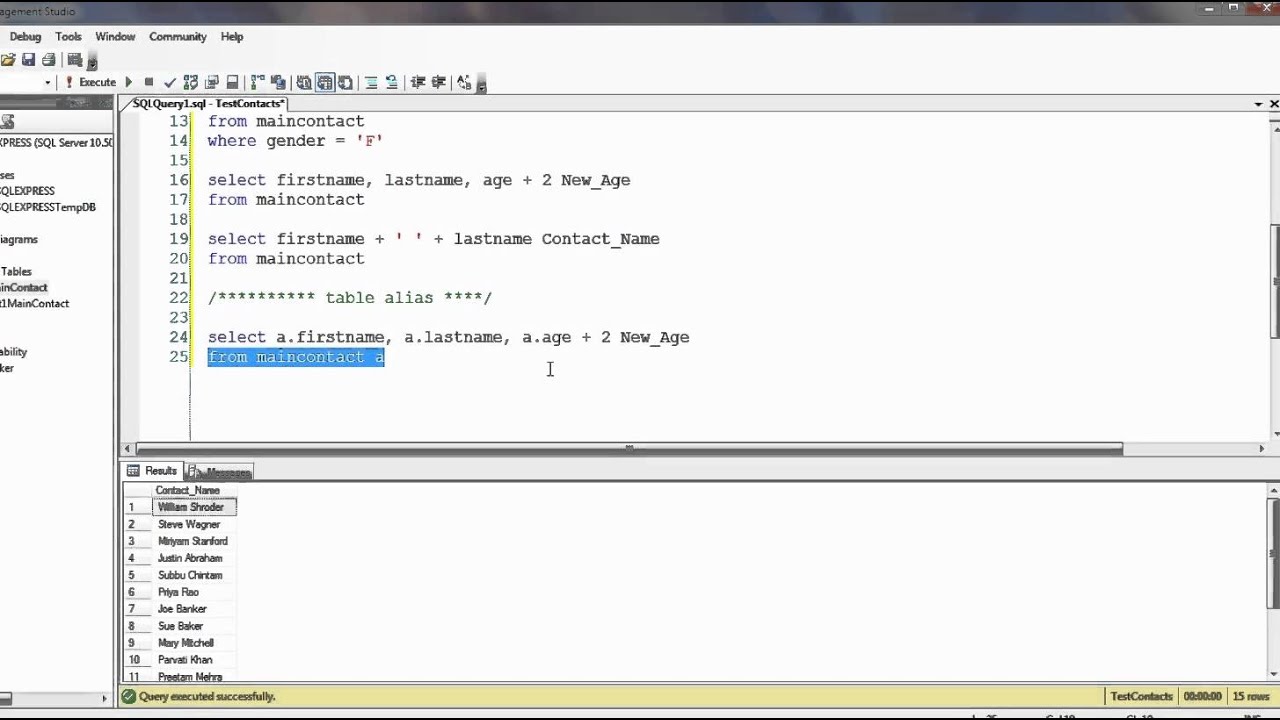Open the Debug menu
The width and height of the screenshot is (1280, 720).
coord(25,37)
